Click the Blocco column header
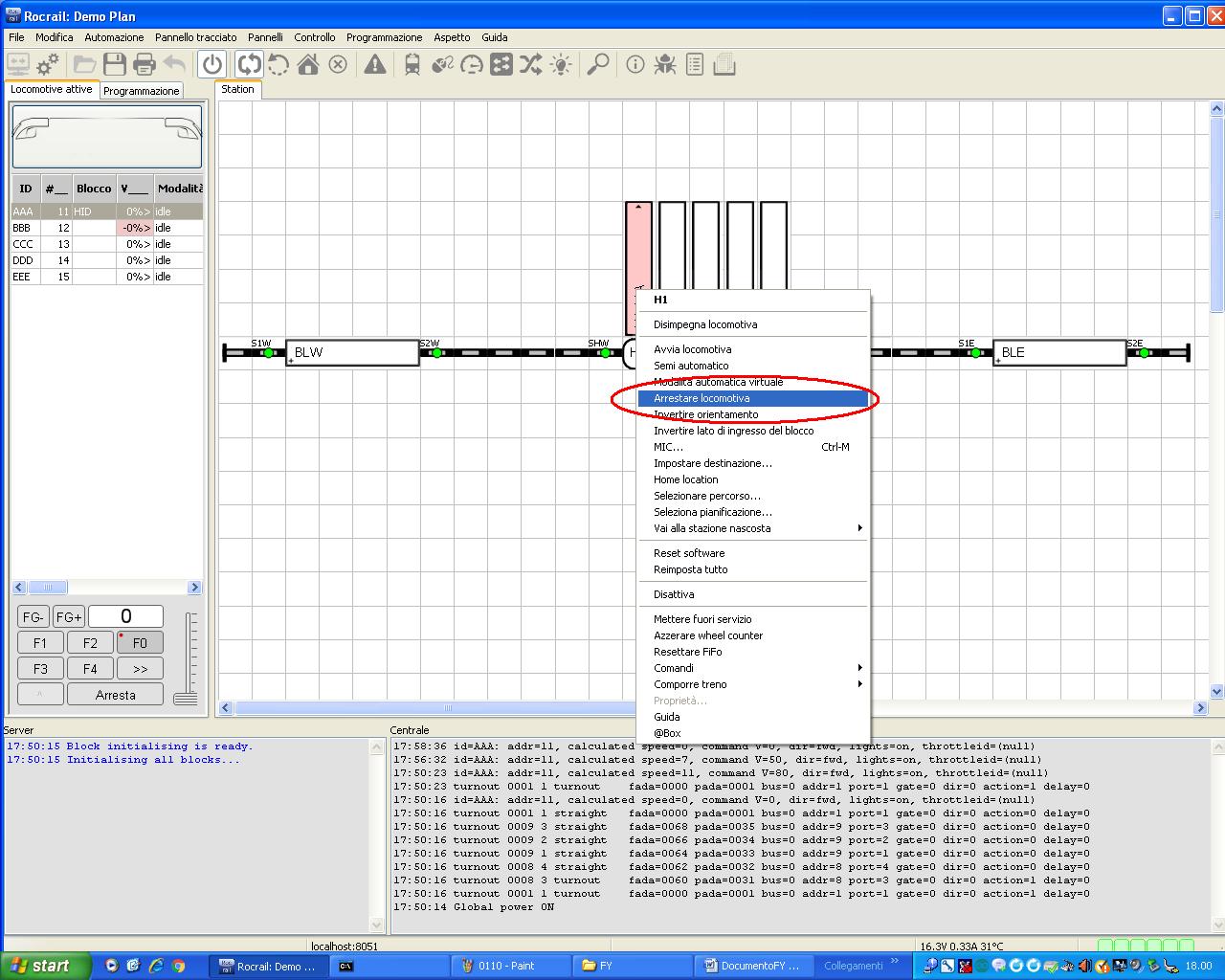This screenshot has height=980, width=1225. click(x=95, y=189)
